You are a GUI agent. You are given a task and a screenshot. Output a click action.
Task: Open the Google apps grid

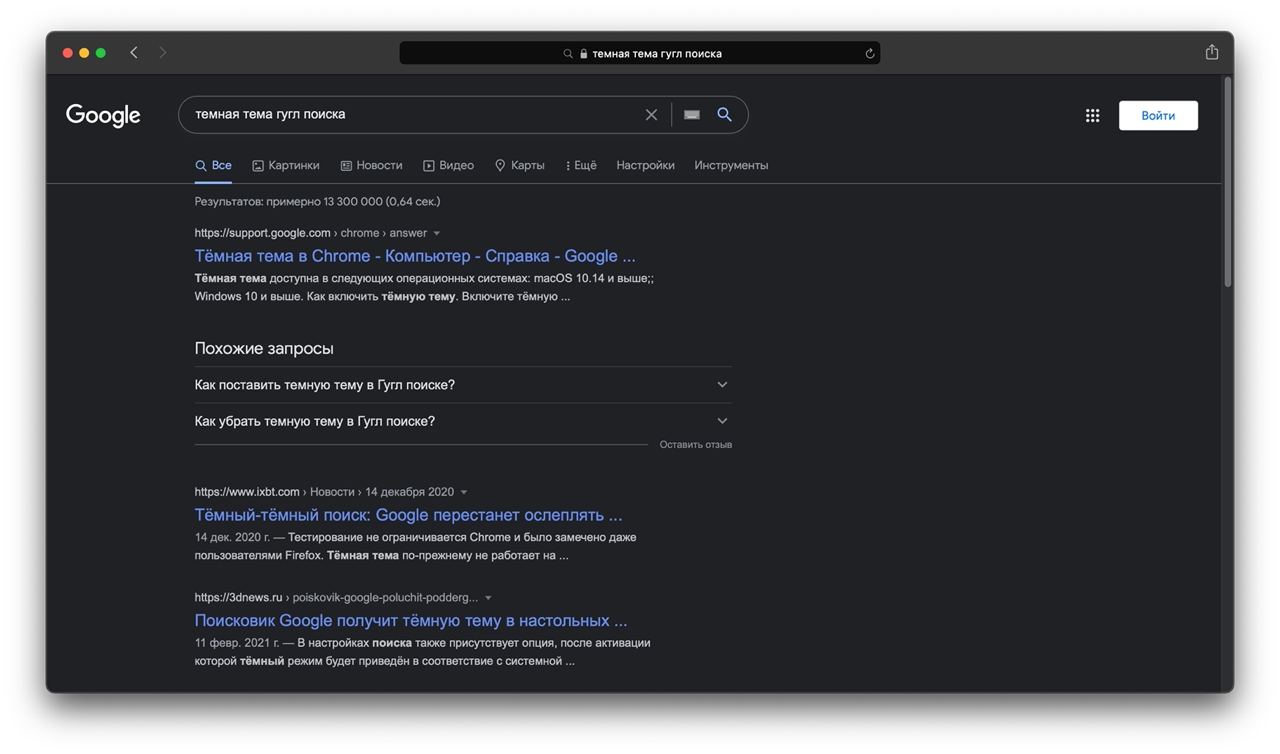1092,116
